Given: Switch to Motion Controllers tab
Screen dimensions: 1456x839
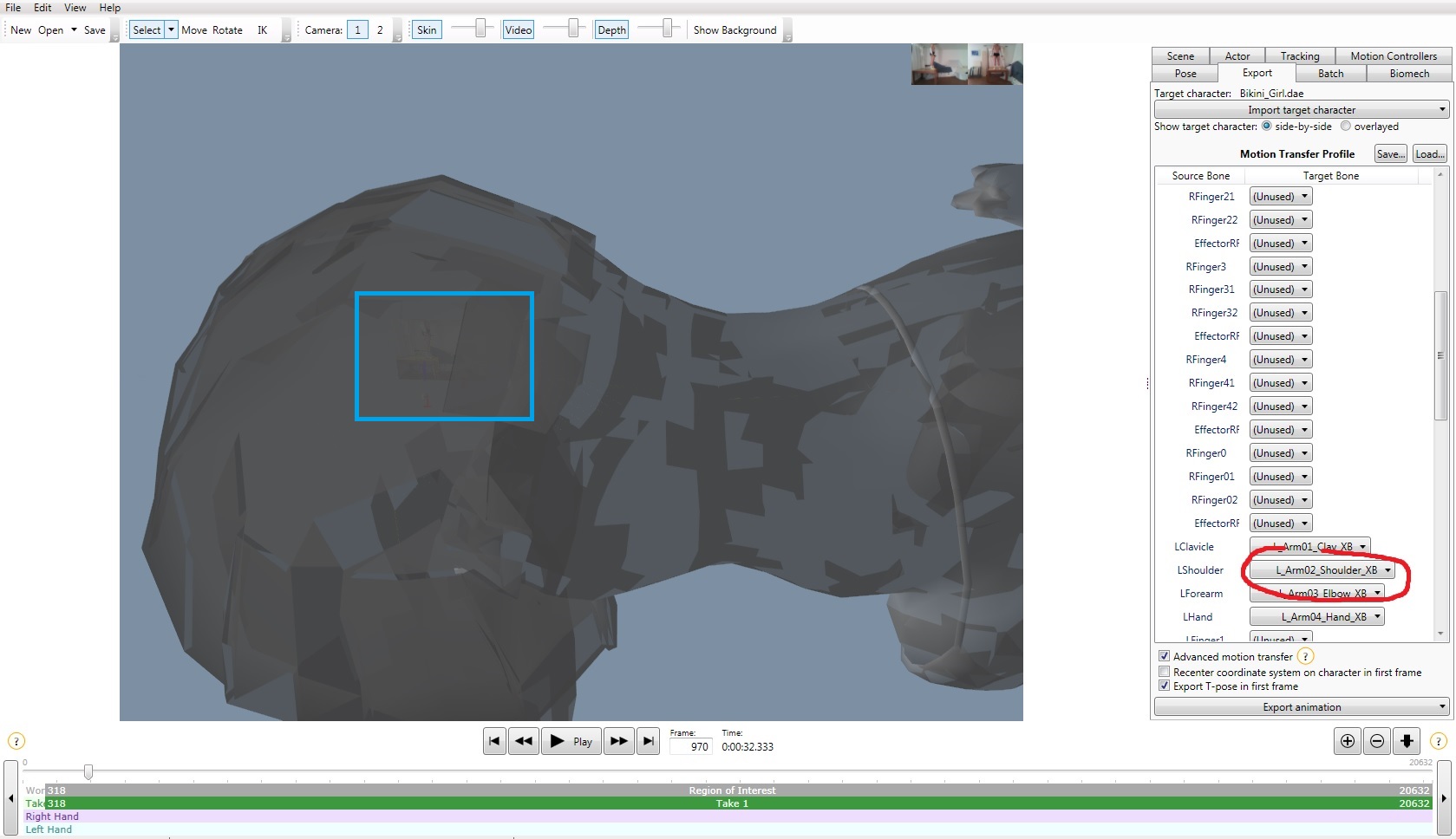Looking at the screenshot, I should 1394,55.
